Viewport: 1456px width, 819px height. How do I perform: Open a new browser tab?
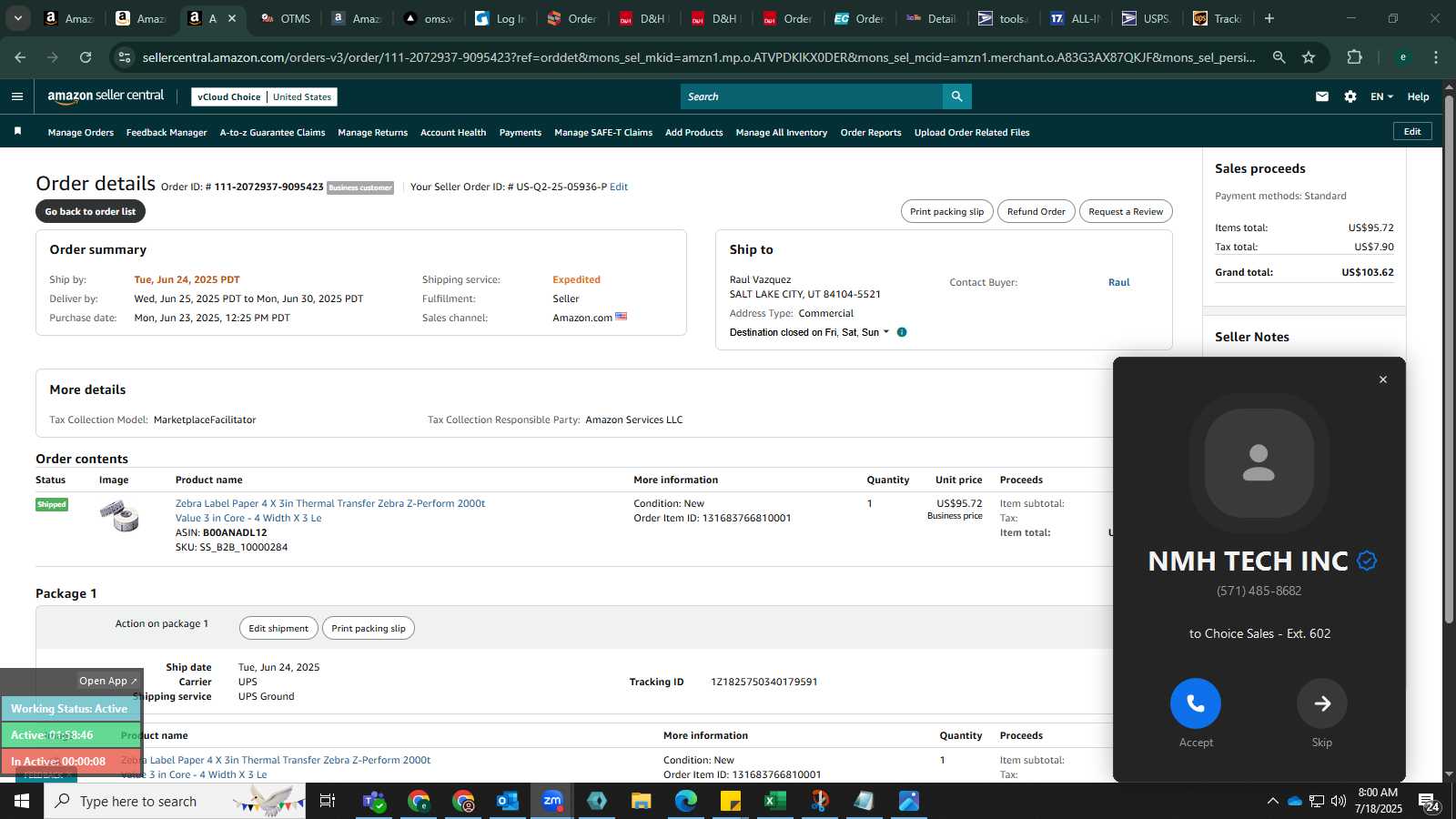click(x=1269, y=18)
